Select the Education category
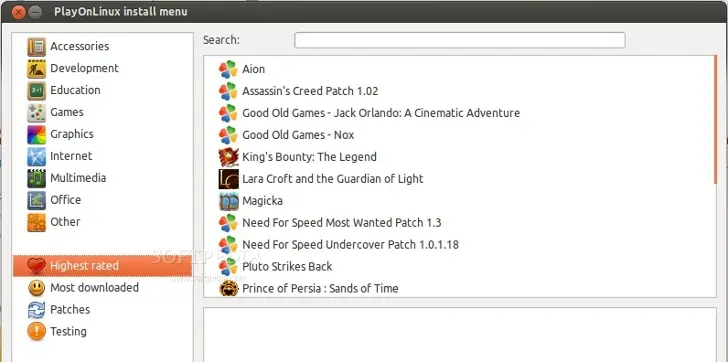The width and height of the screenshot is (728, 362). pyautogui.click(x=75, y=90)
